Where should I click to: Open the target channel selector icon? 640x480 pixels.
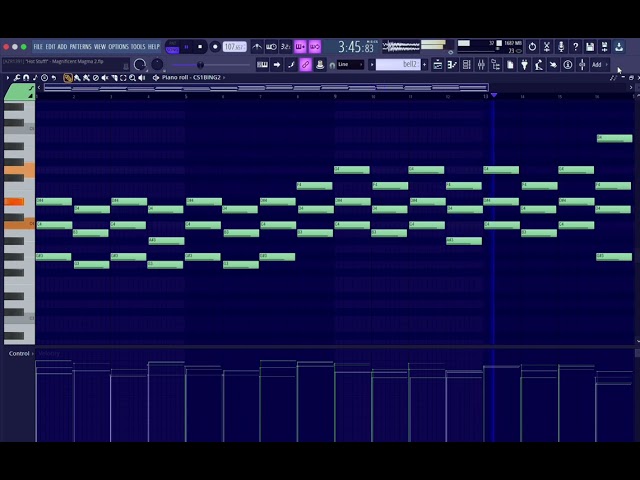(x=156, y=78)
